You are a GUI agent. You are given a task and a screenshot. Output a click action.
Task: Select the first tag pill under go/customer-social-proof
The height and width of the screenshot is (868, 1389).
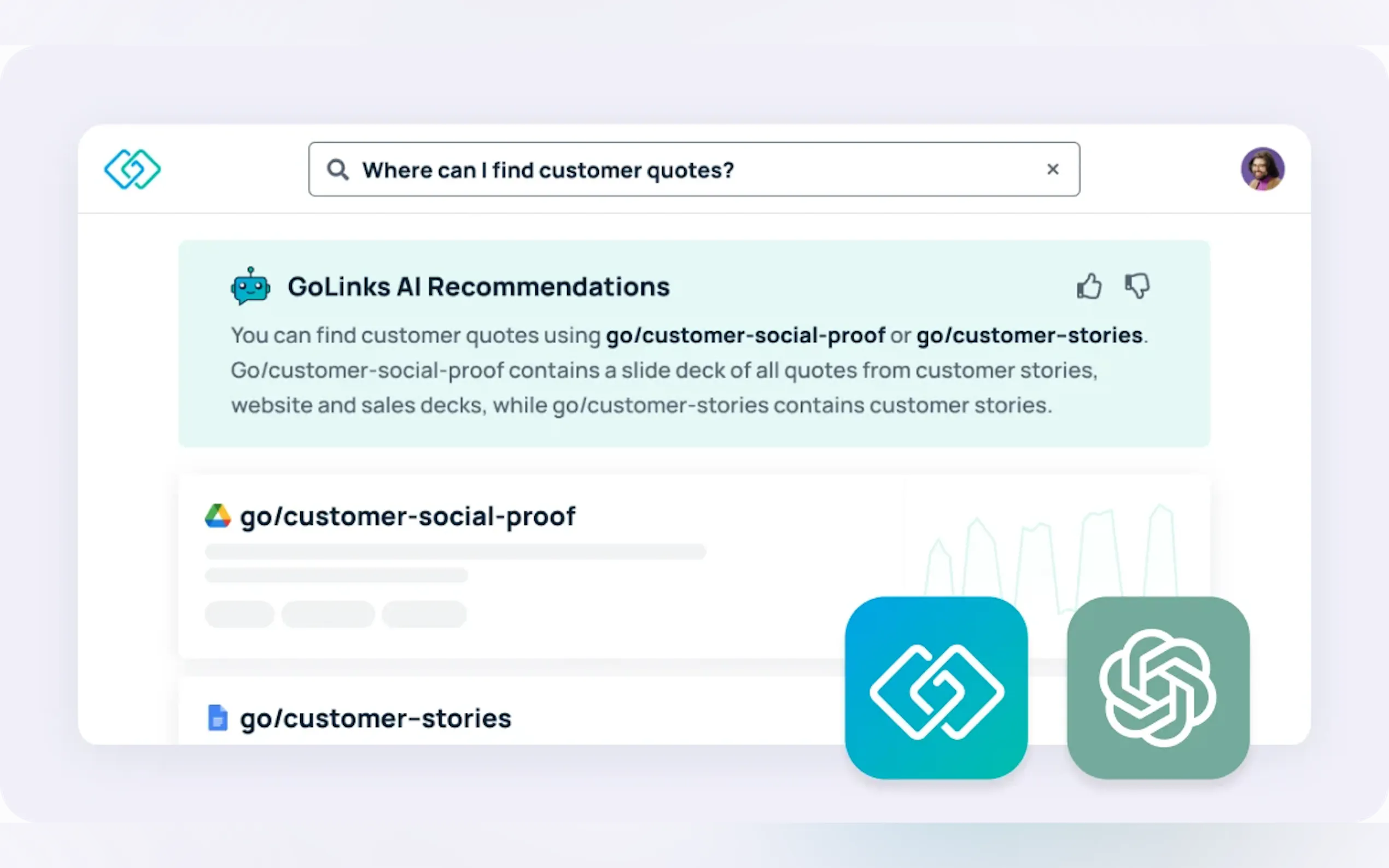click(240, 614)
